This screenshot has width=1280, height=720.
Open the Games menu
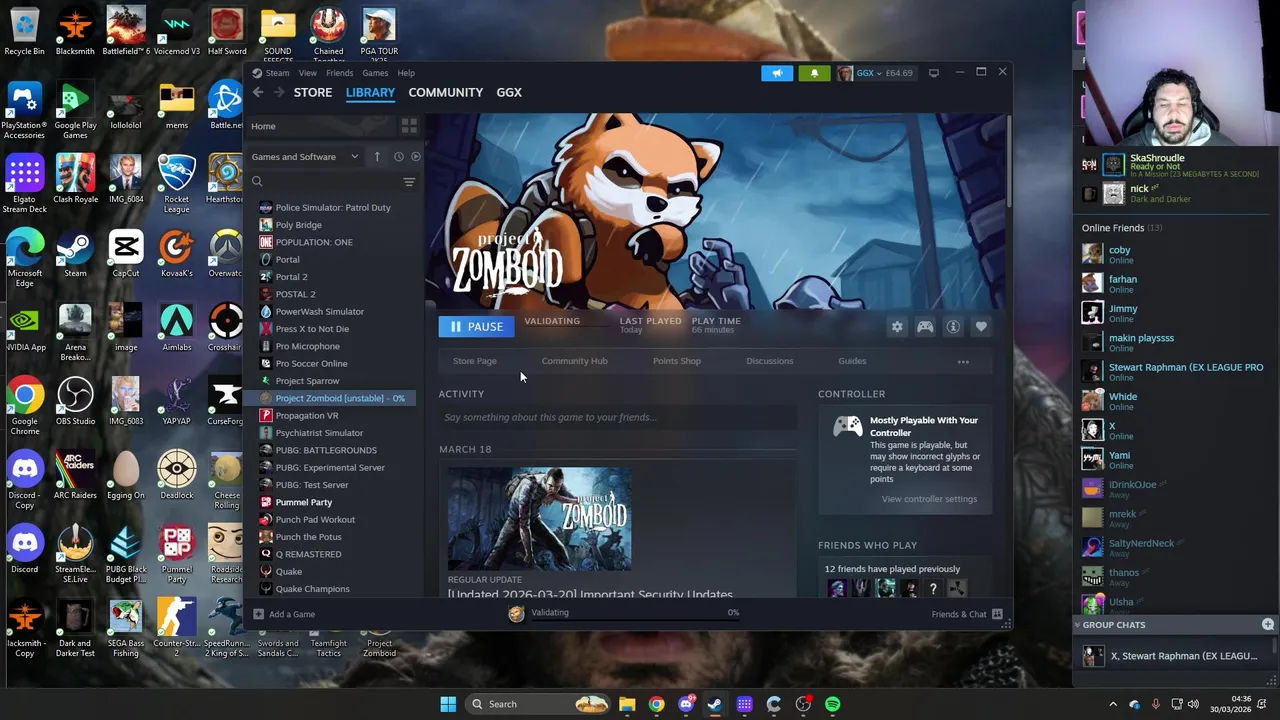click(x=375, y=73)
